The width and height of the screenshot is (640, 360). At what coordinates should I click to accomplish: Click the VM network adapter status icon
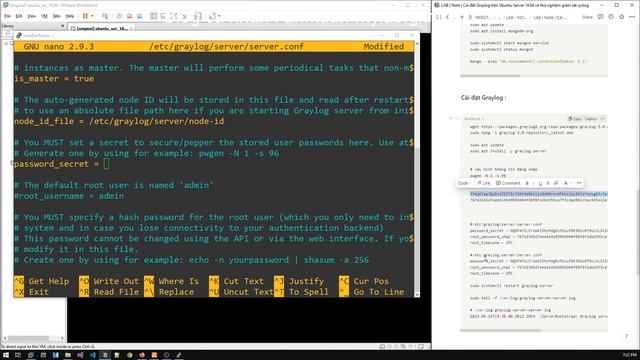click(396, 347)
